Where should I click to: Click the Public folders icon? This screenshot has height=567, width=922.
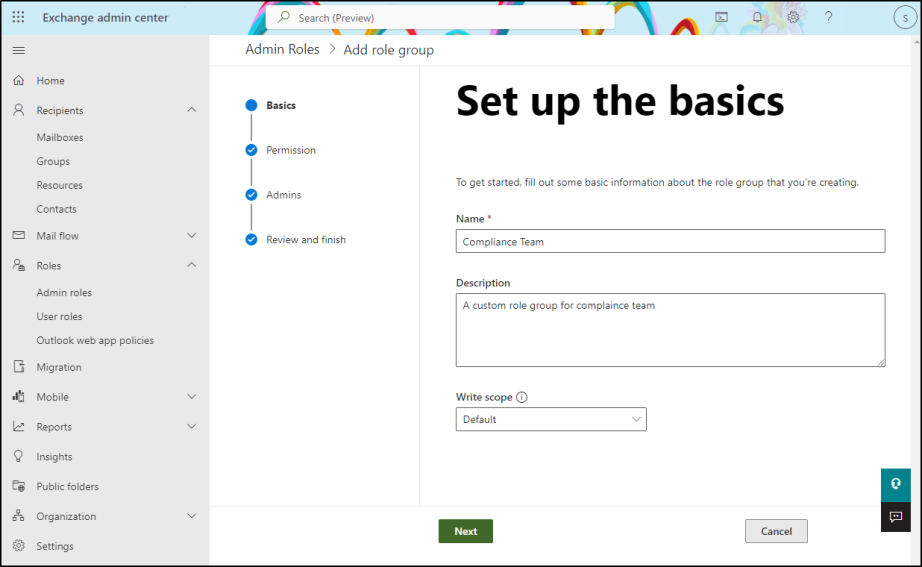coord(19,486)
